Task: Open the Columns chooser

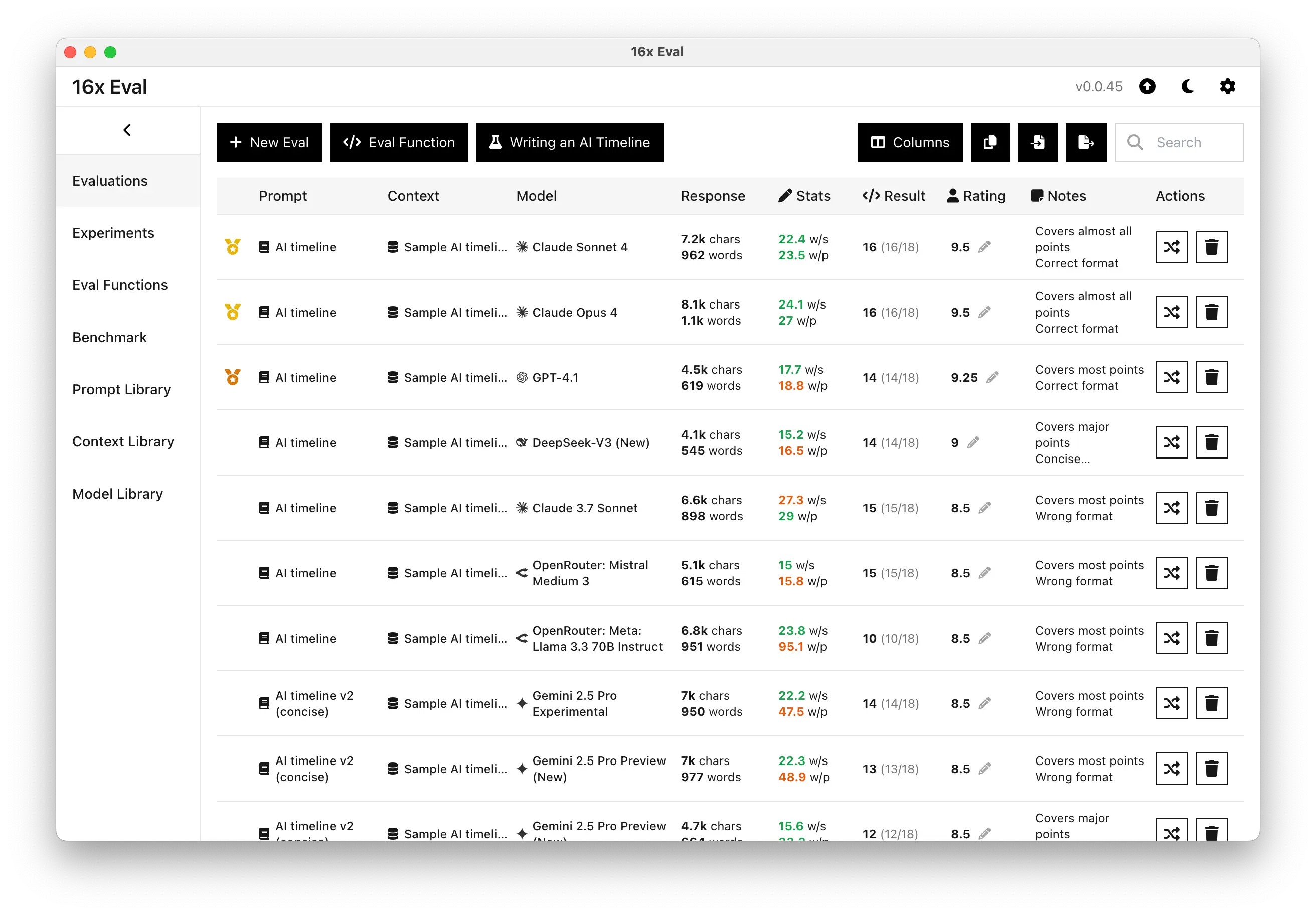Action: pyautogui.click(x=910, y=142)
